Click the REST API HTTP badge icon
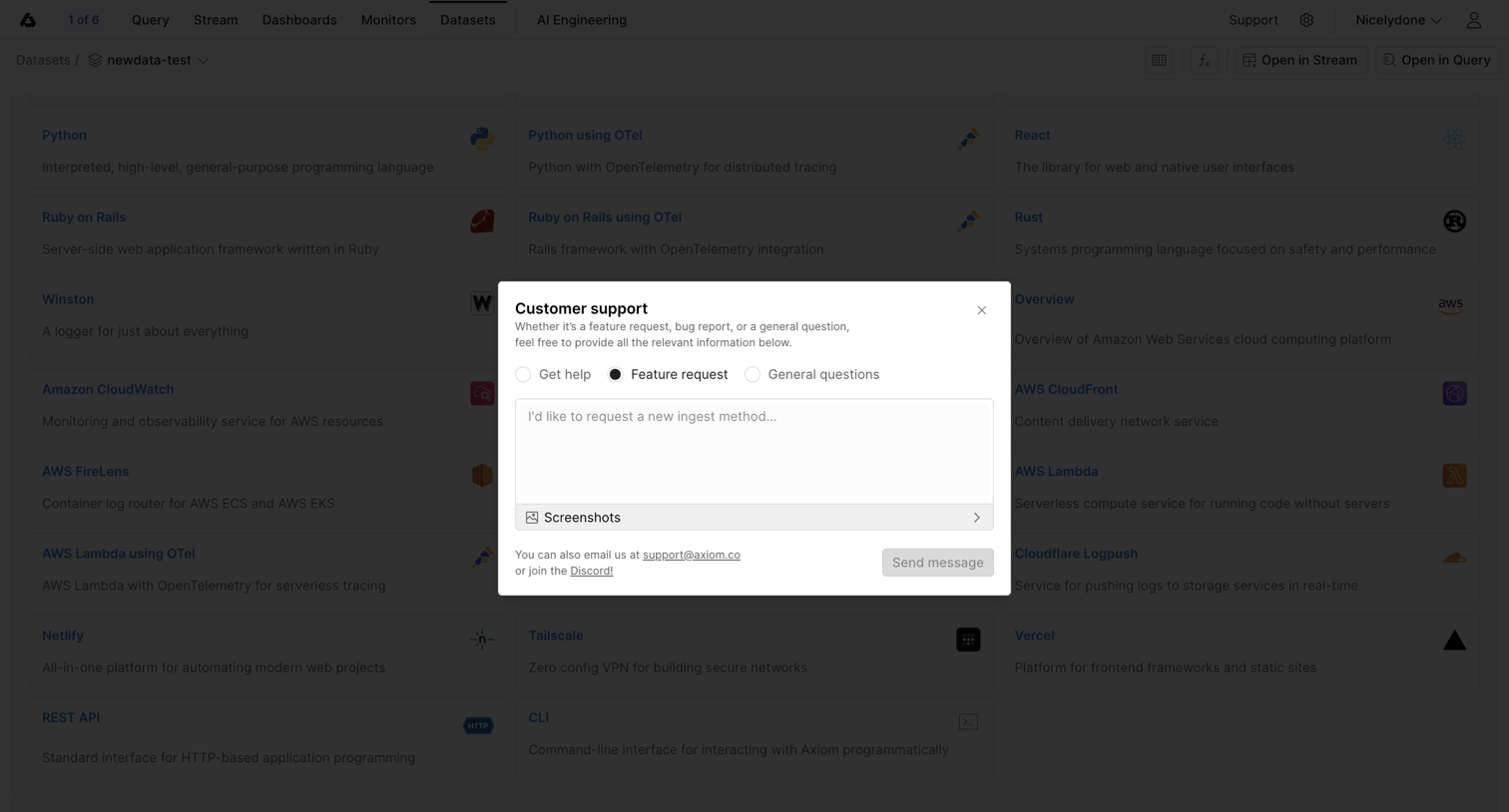The image size is (1509, 812). pos(478,725)
